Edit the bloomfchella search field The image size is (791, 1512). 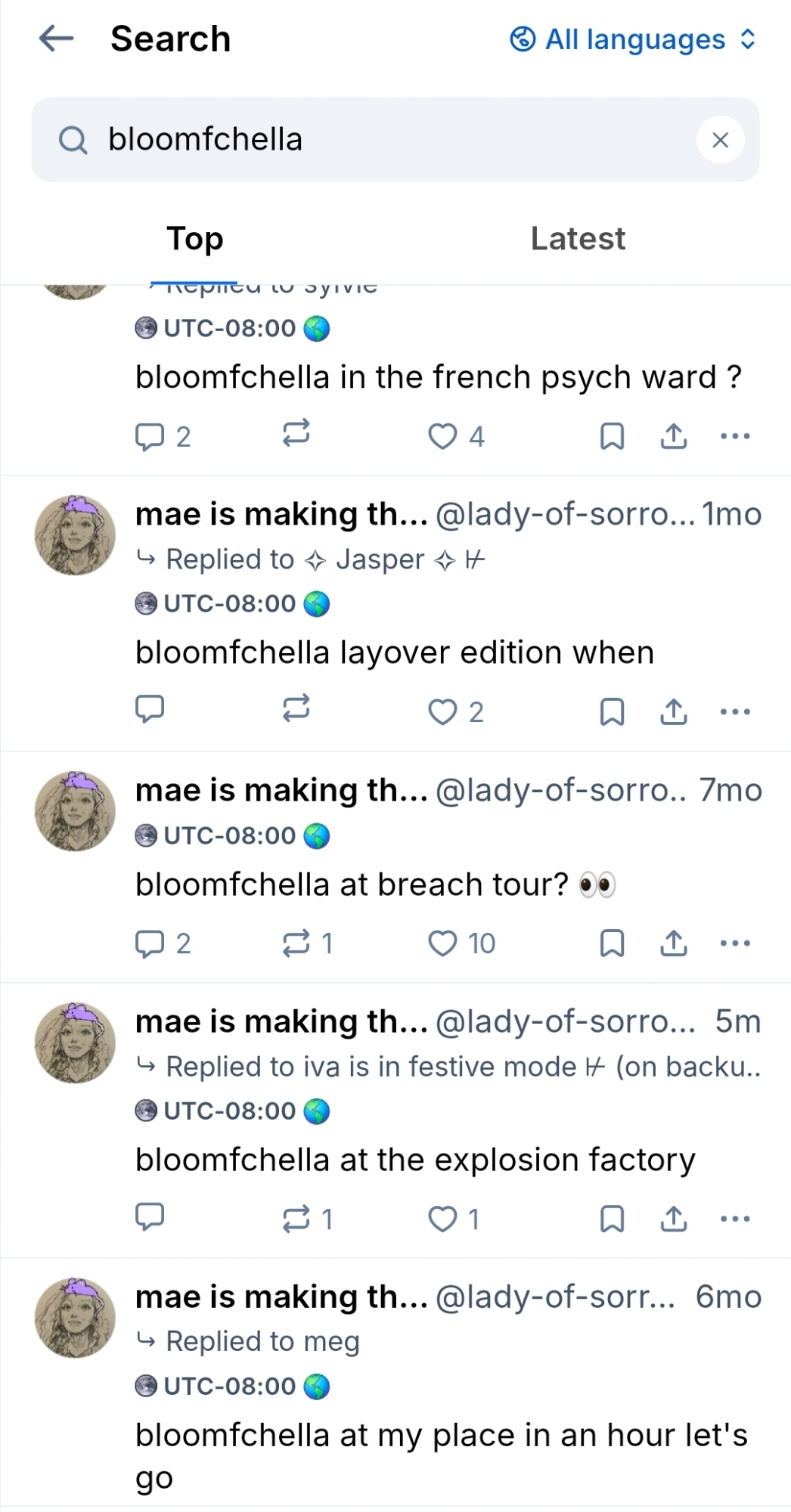[378, 140]
